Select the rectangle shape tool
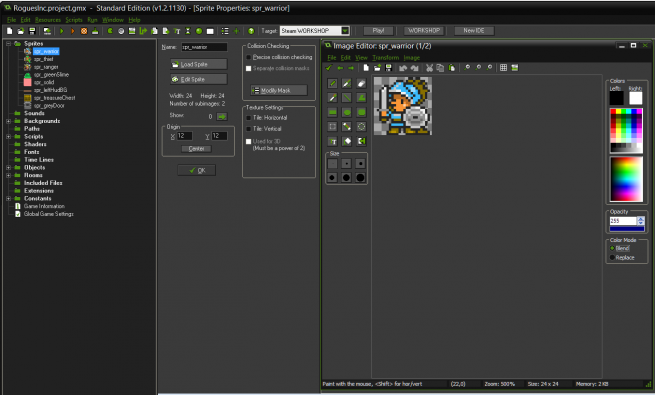This screenshot has width=655, height=395. (333, 112)
